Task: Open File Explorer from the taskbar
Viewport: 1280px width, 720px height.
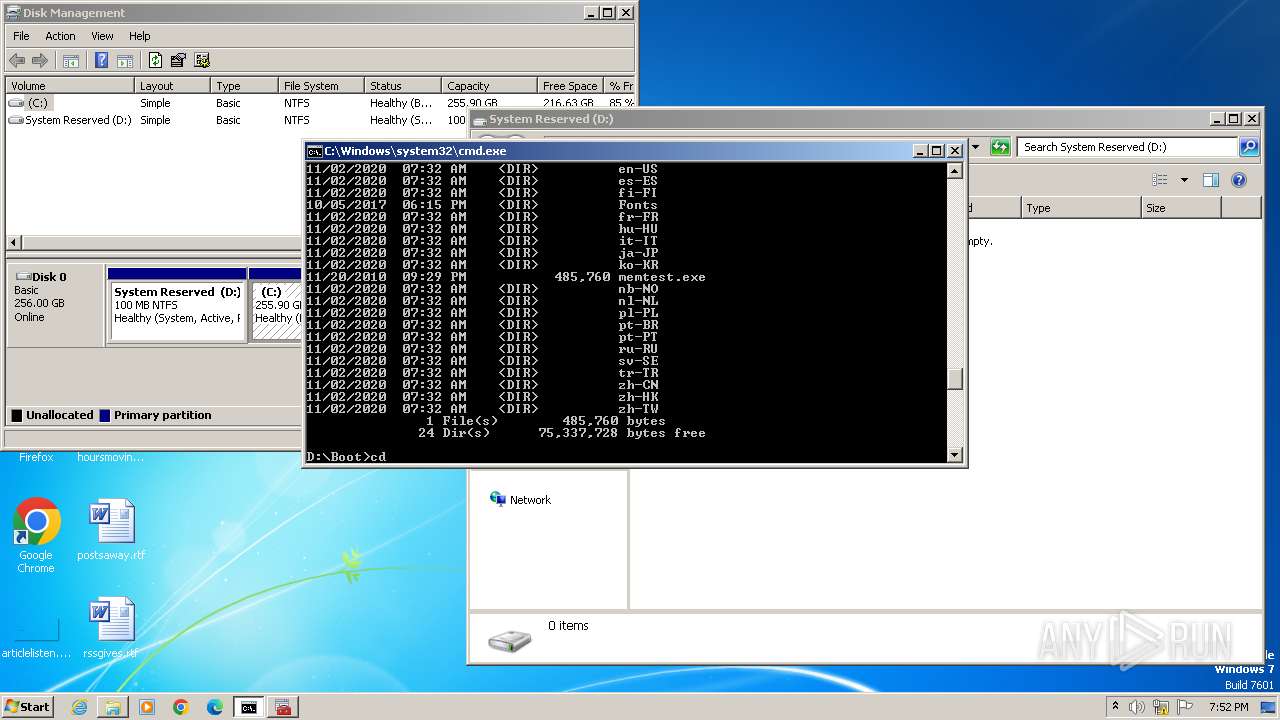Action: click(113, 707)
